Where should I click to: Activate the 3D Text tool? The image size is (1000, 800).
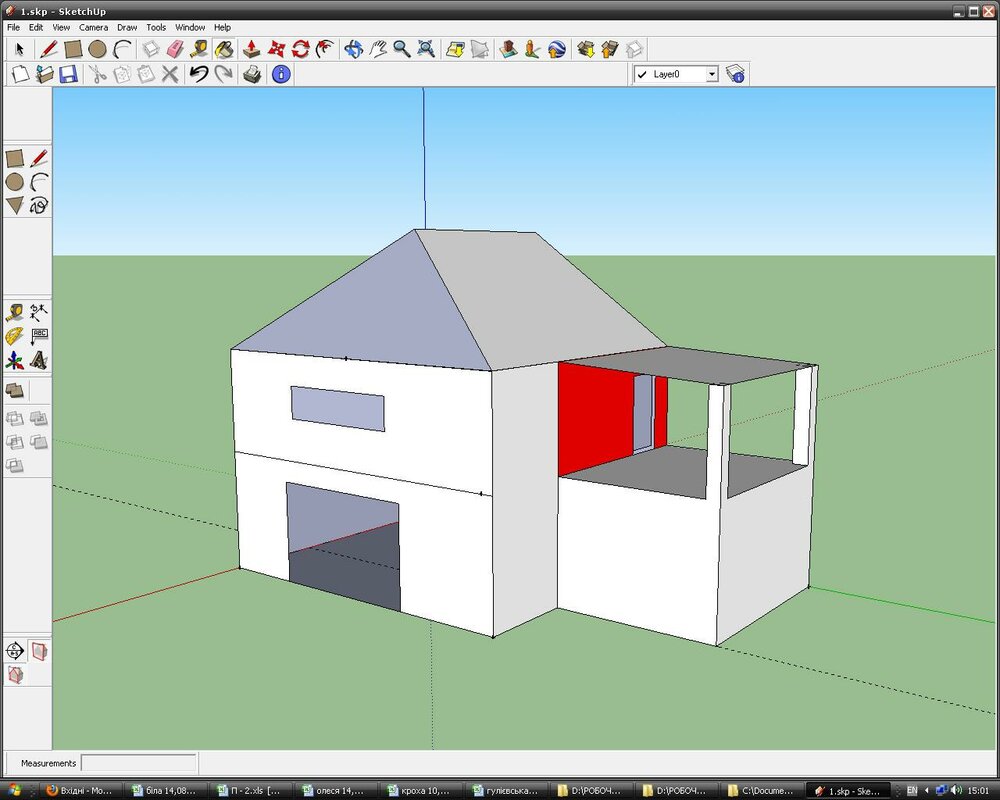(x=39, y=360)
